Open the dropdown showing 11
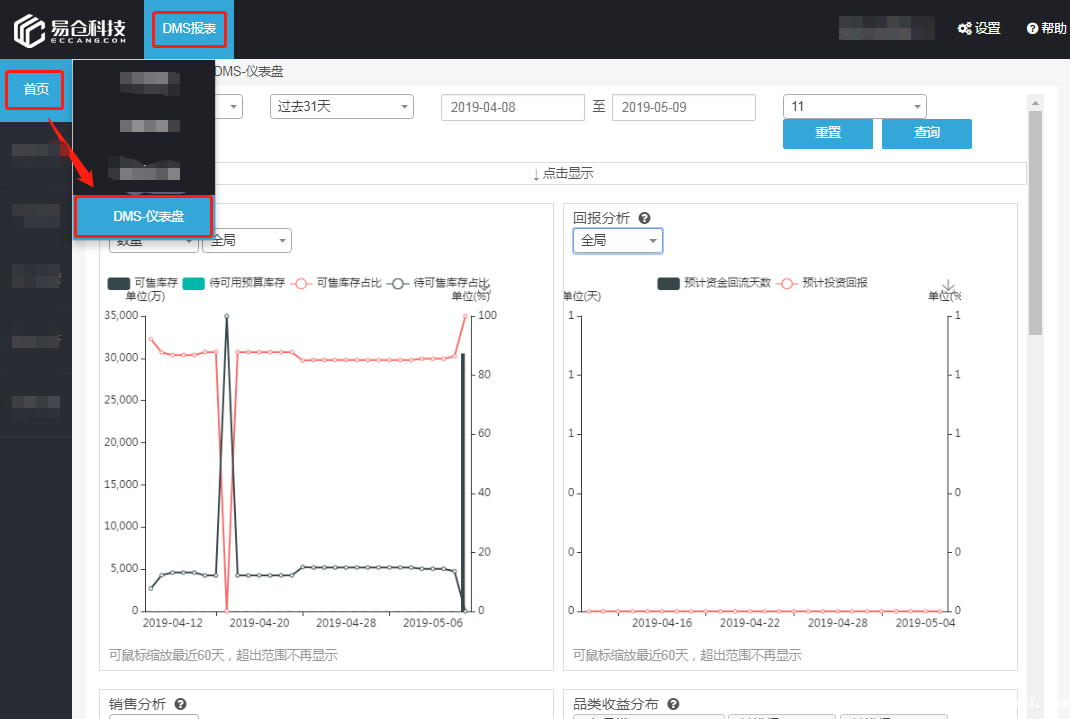Viewport: 1070px width, 719px height. tap(855, 107)
